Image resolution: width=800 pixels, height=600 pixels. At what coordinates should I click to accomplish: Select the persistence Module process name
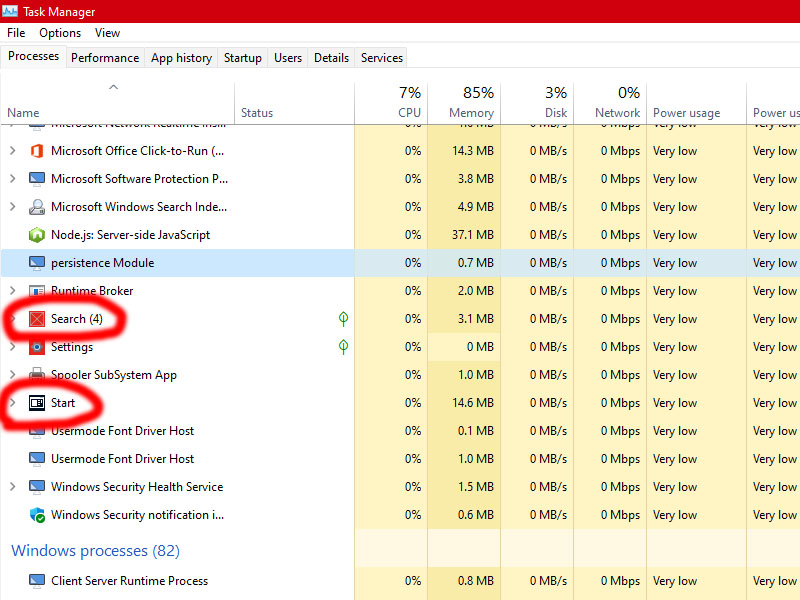click(x=103, y=263)
